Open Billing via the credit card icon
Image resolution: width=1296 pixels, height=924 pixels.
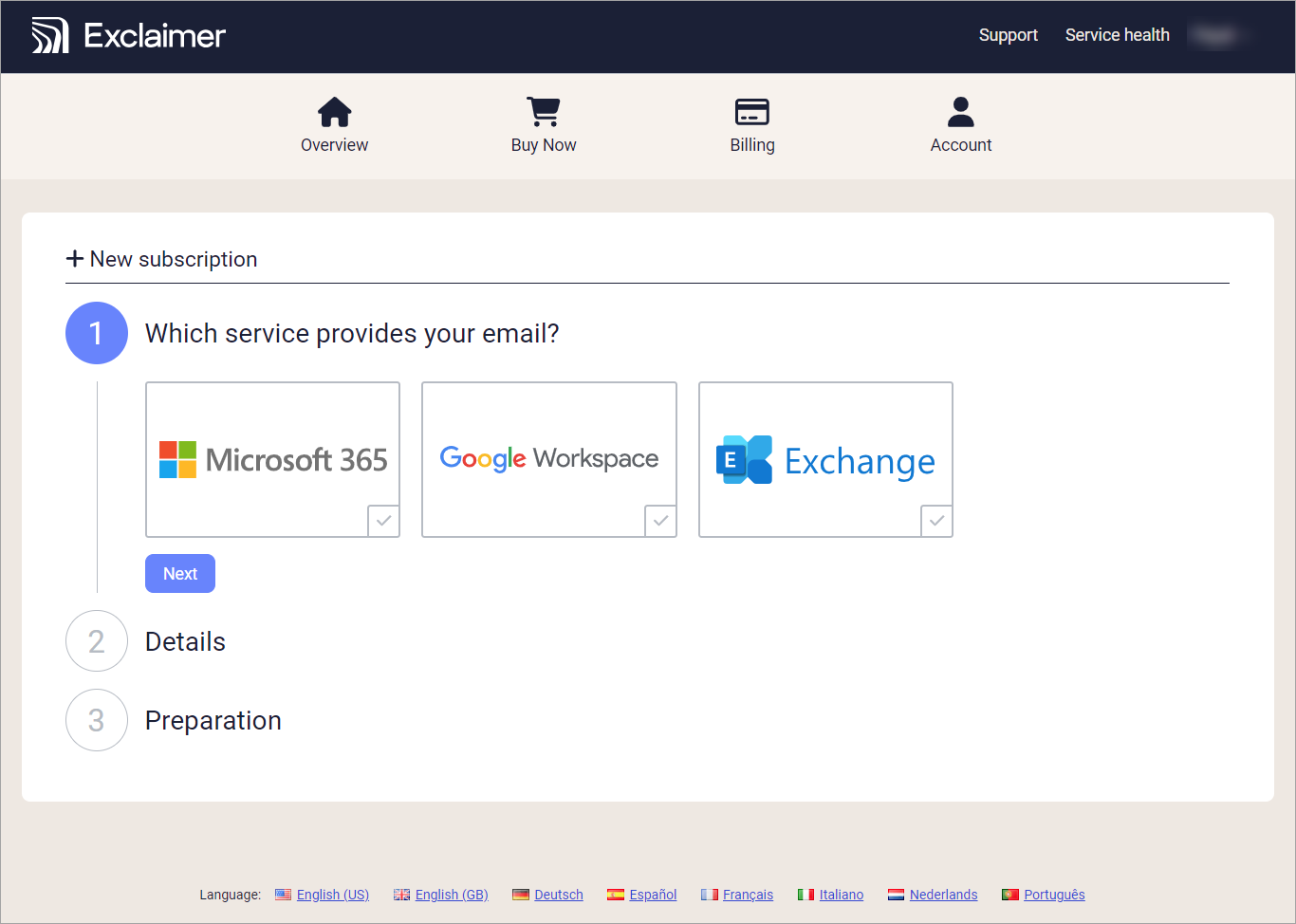752,111
